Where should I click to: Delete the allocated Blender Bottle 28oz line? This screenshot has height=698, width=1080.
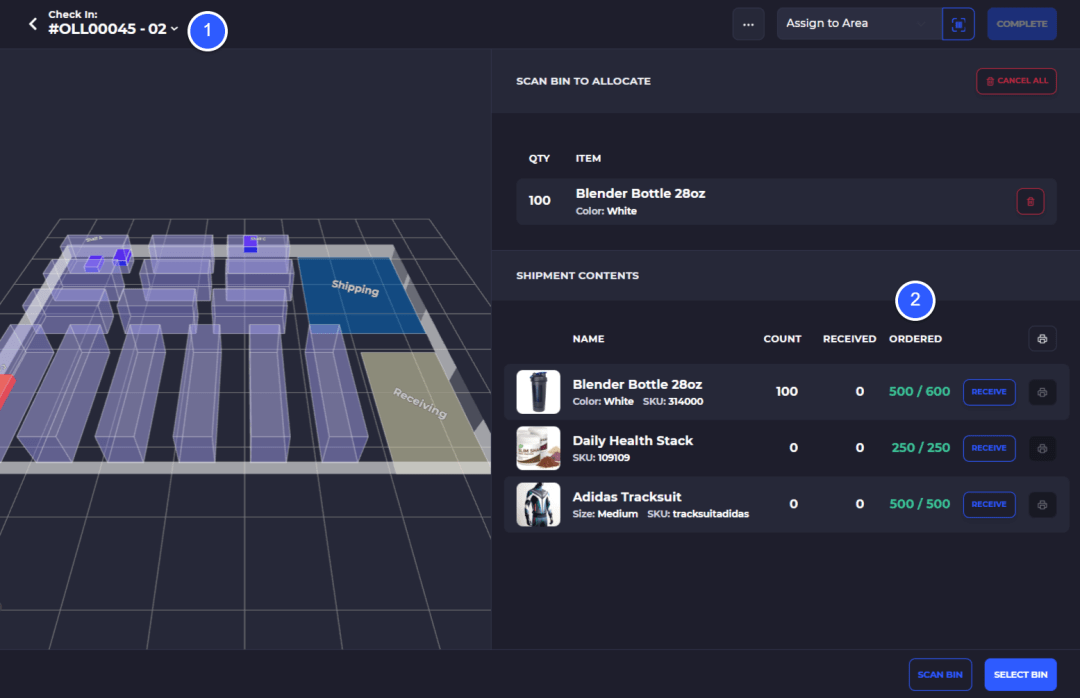click(1030, 202)
